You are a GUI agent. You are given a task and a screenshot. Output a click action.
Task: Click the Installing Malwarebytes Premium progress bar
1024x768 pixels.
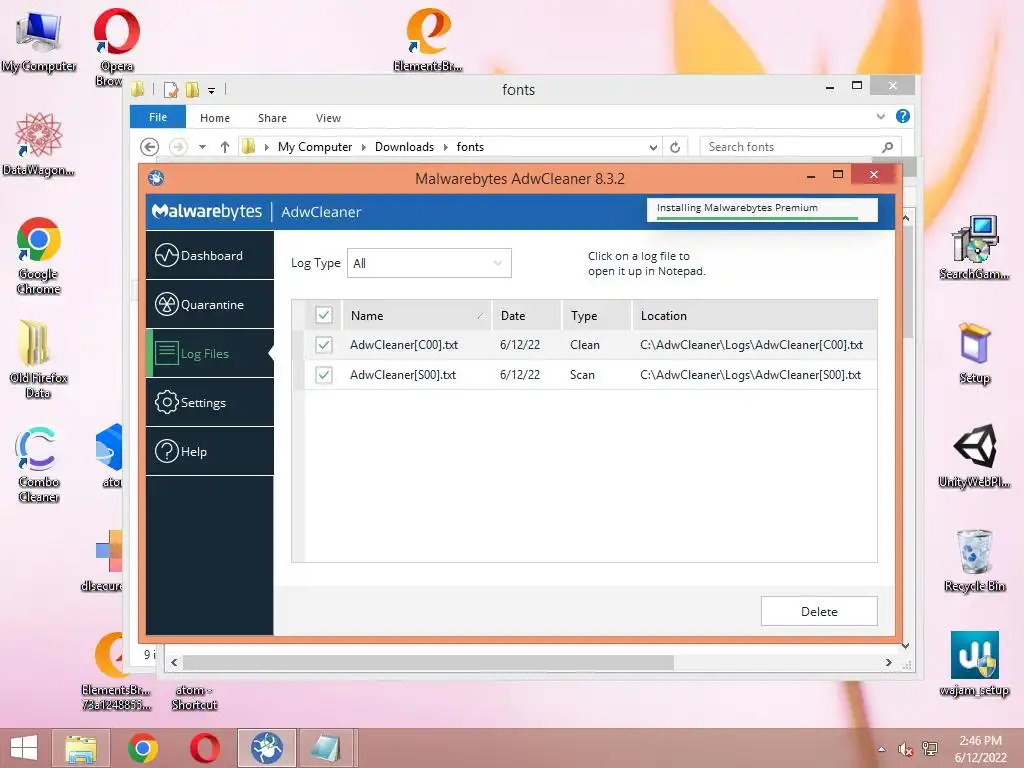click(x=762, y=210)
